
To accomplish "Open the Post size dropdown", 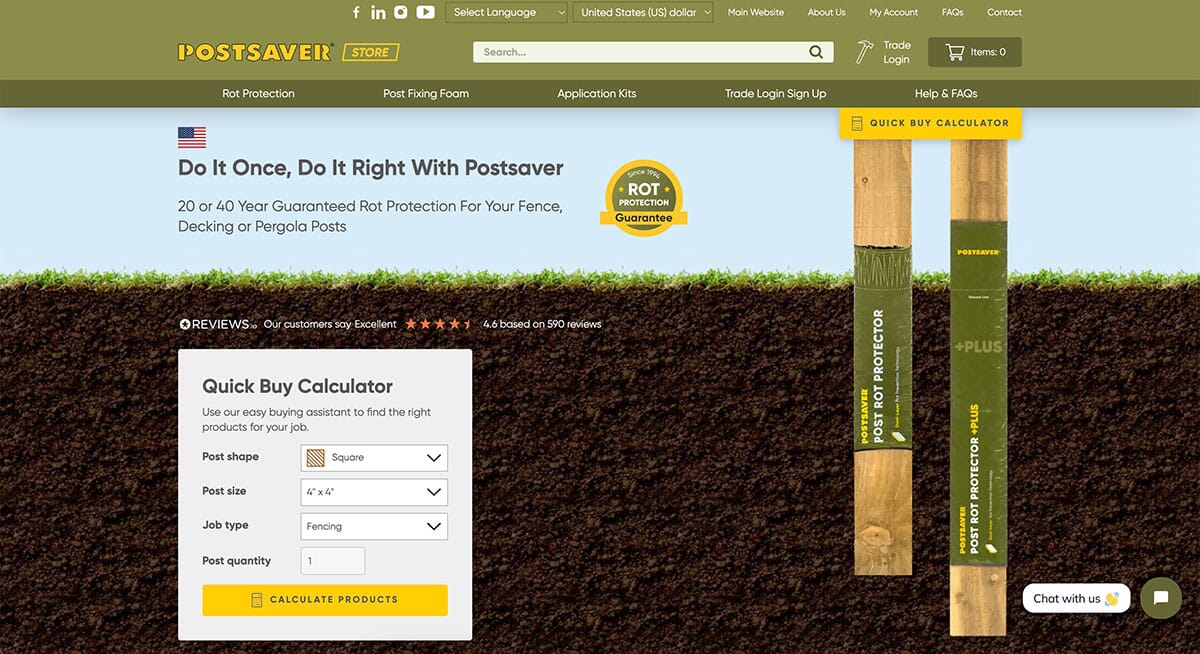I will pos(373,491).
